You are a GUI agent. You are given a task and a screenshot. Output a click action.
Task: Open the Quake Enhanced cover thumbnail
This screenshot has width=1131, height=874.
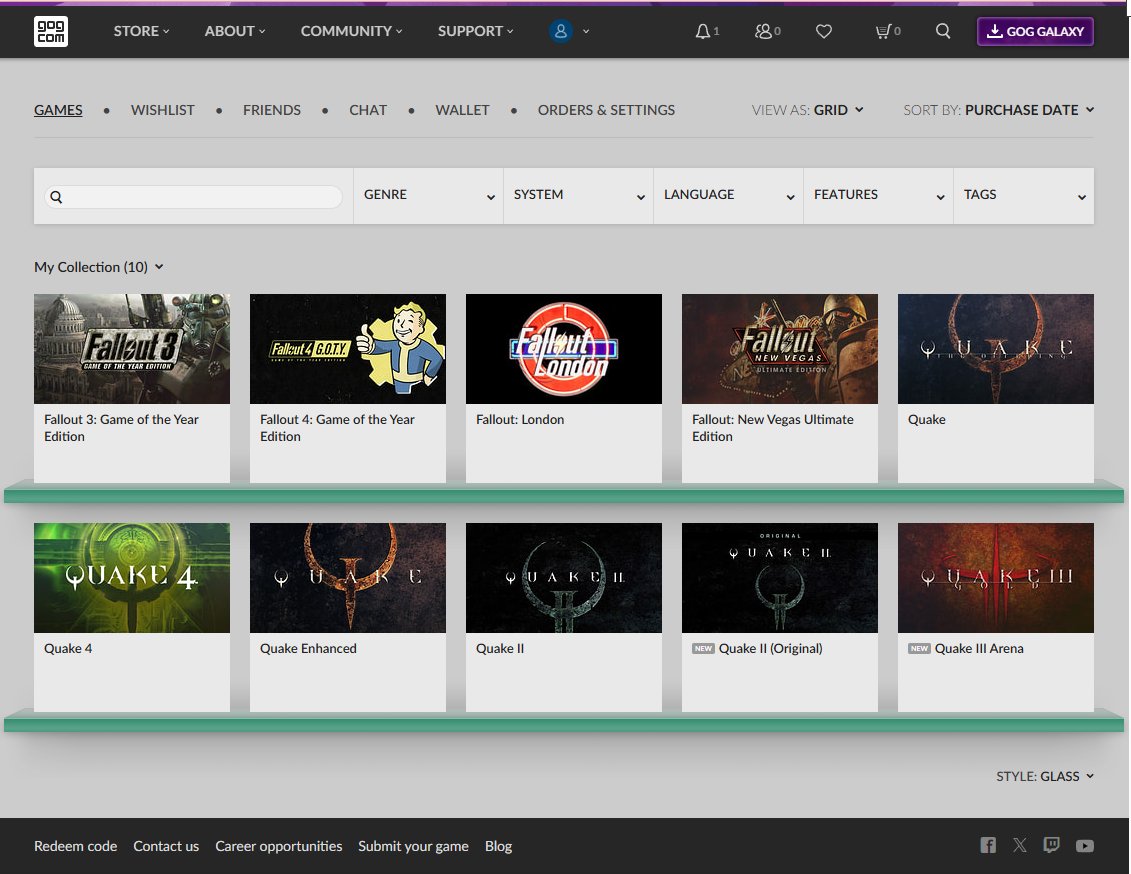pos(348,578)
